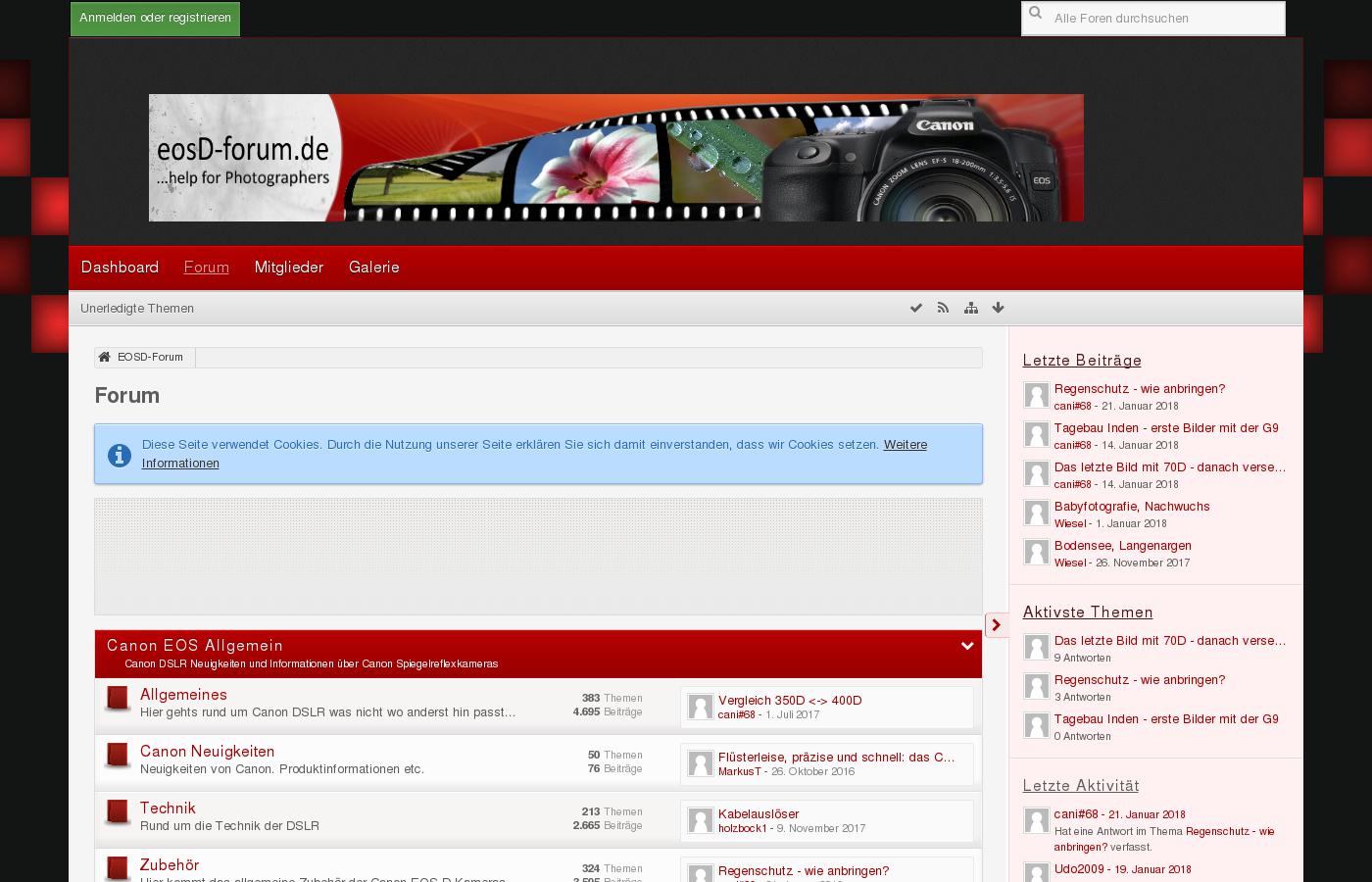The width and height of the screenshot is (1372, 882).
Task: Collapse the sidebar with the red arrow
Action: 997,625
